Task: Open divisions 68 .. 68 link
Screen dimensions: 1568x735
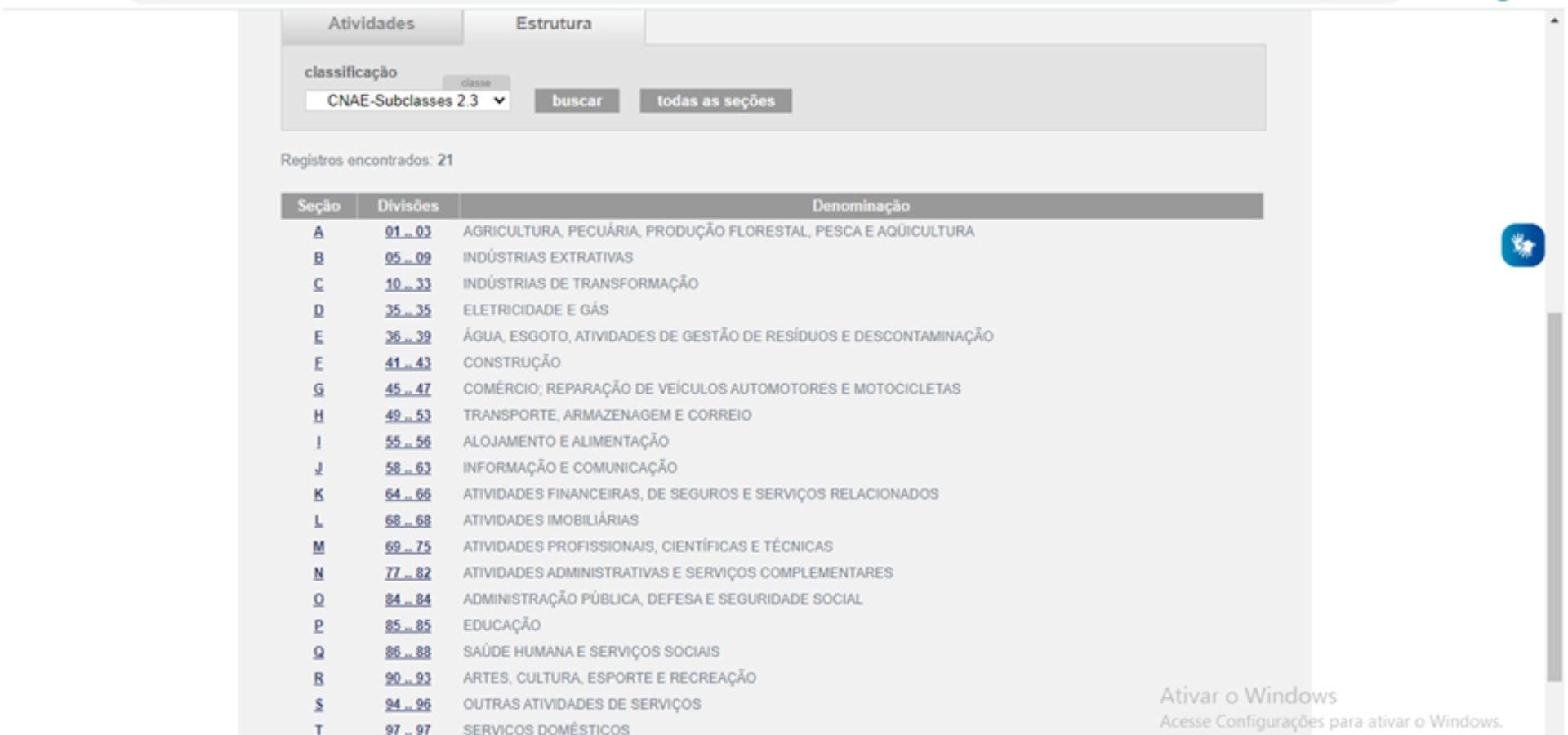Action: [408, 520]
